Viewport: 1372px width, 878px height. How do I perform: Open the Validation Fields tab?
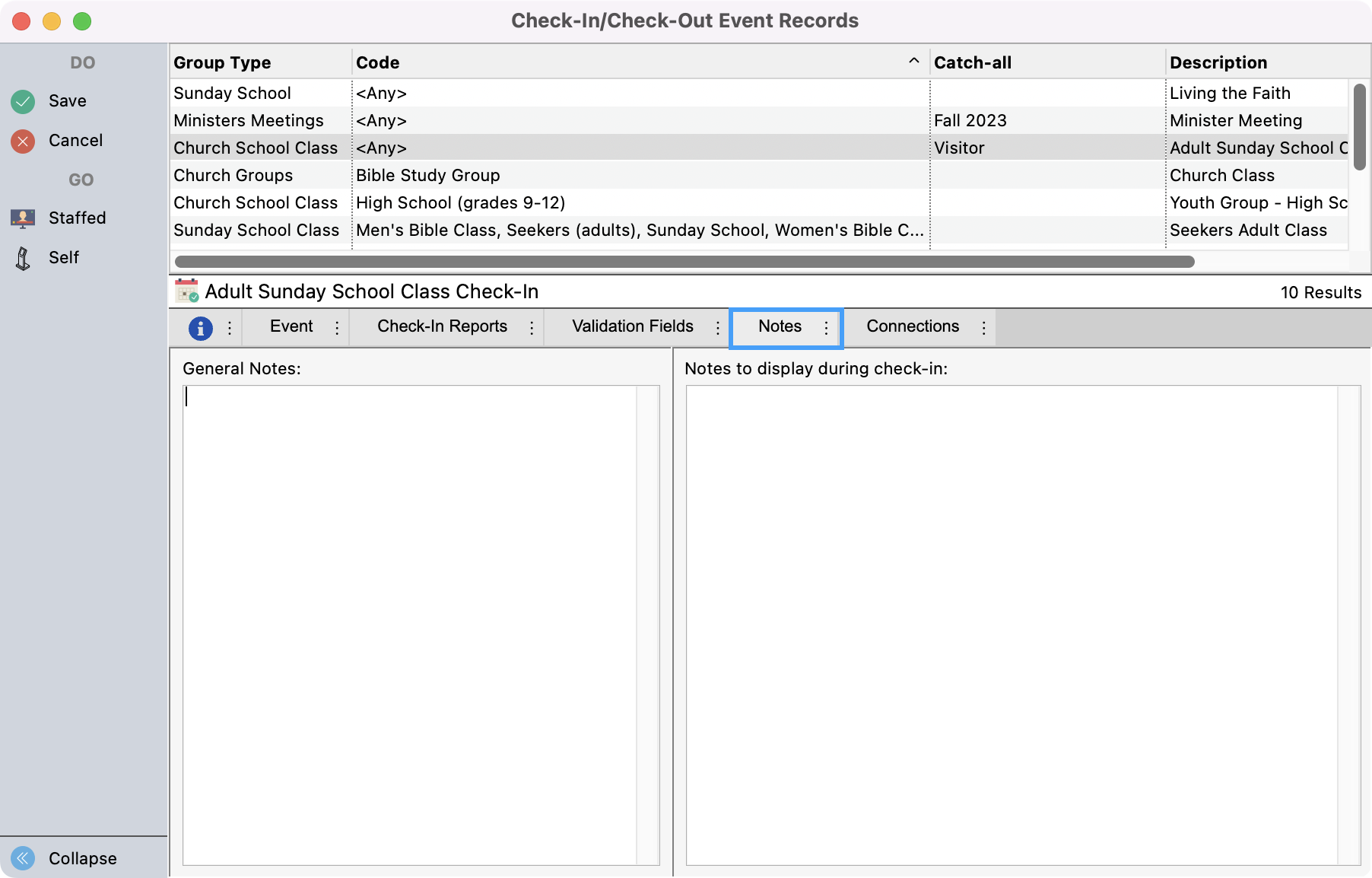[631, 326]
